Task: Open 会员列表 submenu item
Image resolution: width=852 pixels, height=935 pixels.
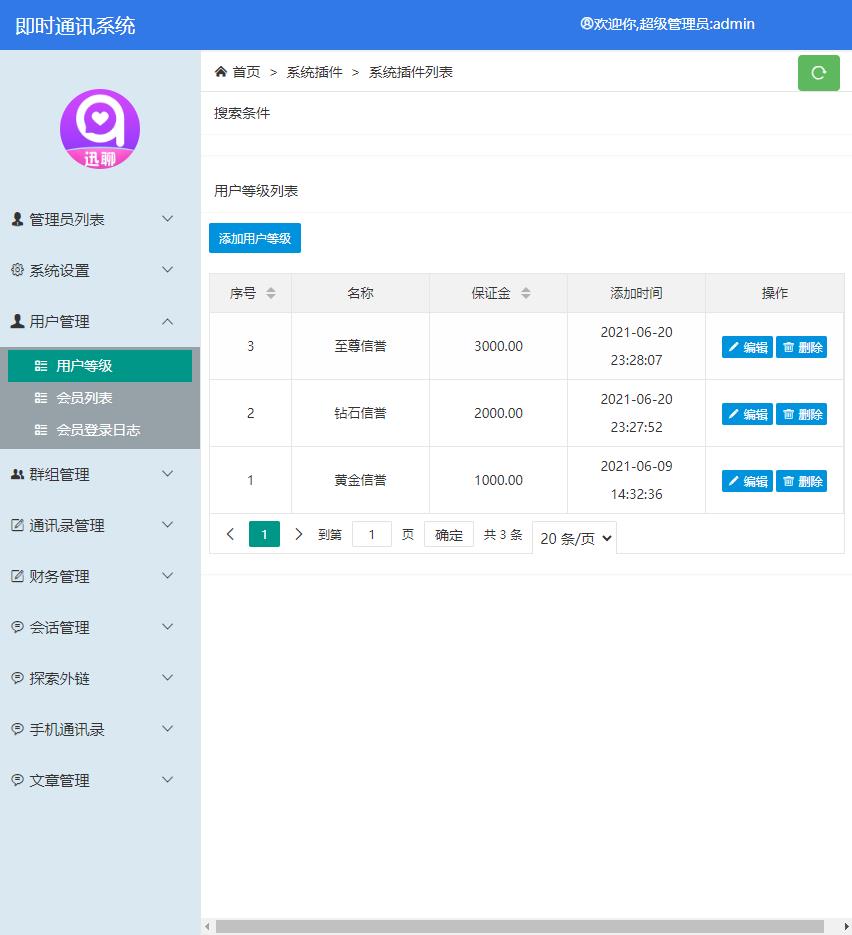Action: click(x=100, y=398)
